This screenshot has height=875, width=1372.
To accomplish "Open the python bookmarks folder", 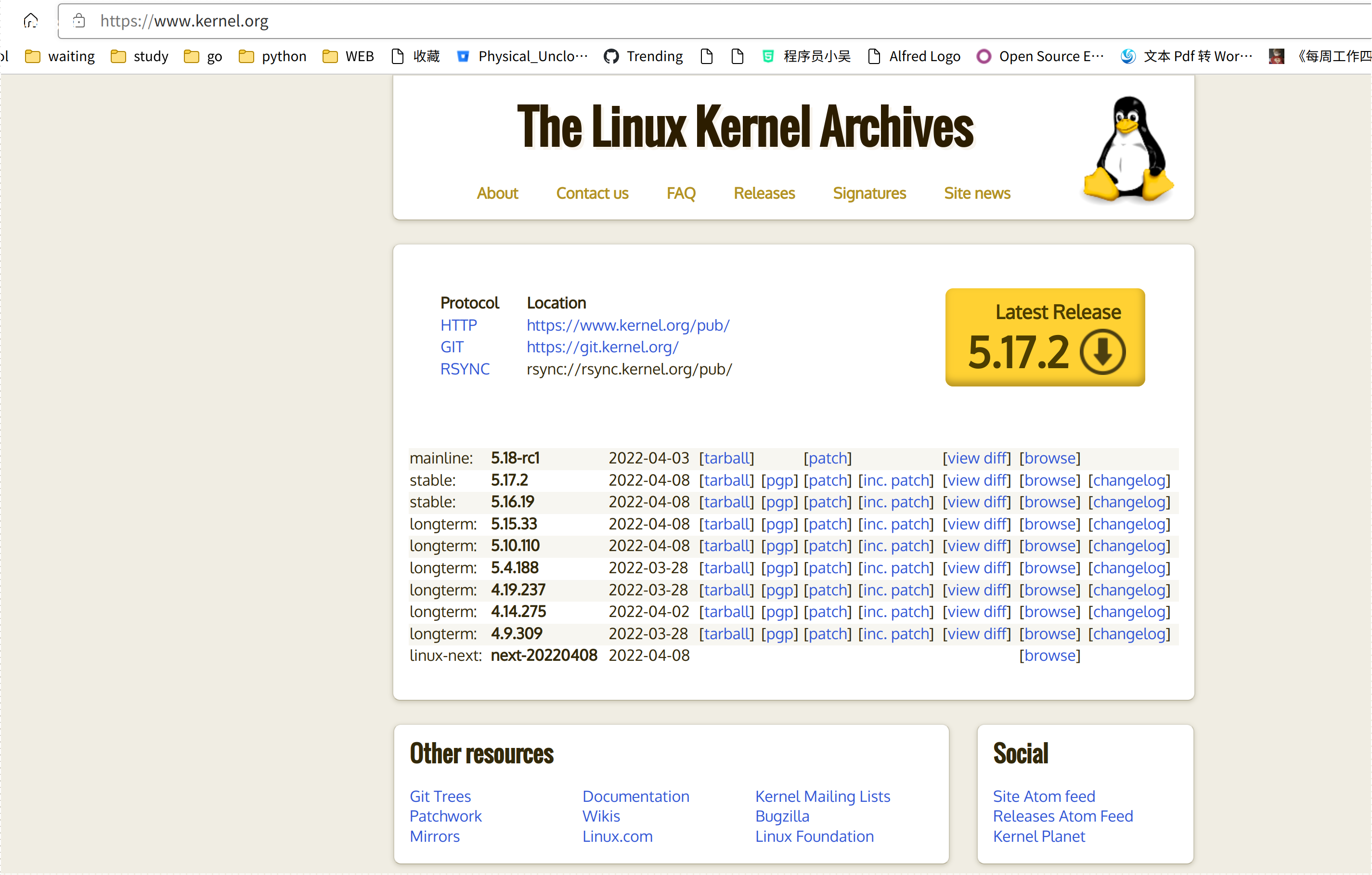I will 273,56.
